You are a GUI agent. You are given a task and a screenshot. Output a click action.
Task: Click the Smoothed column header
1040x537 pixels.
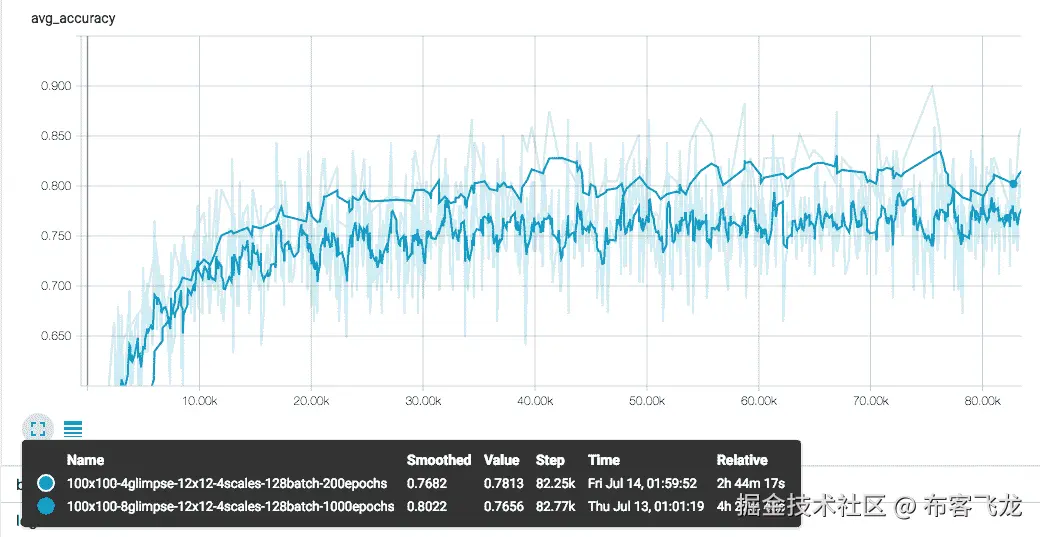[438, 459]
